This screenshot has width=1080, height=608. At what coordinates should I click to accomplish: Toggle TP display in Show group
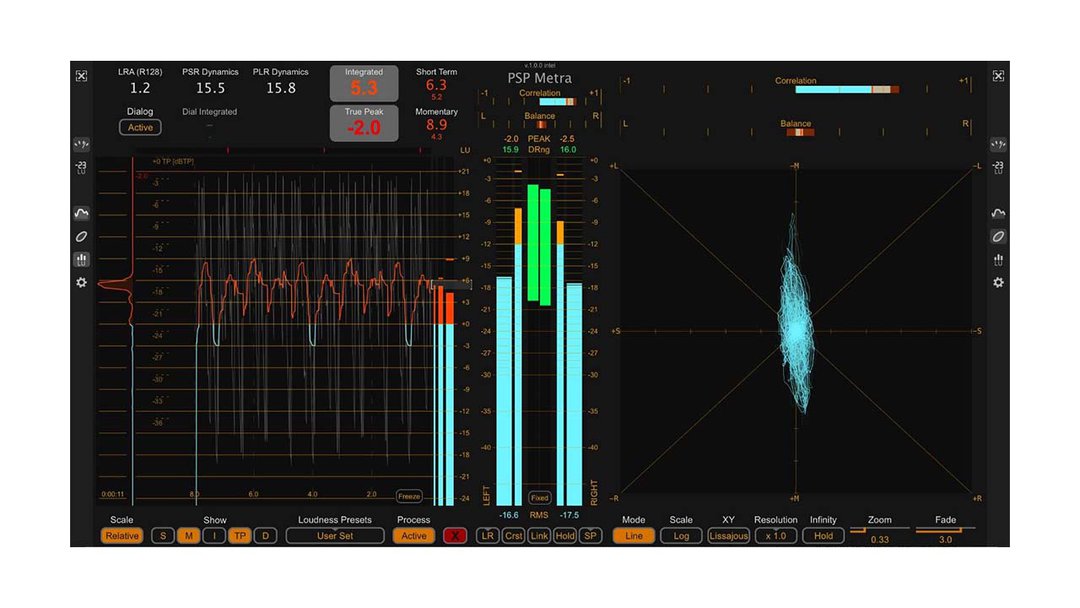click(x=240, y=536)
